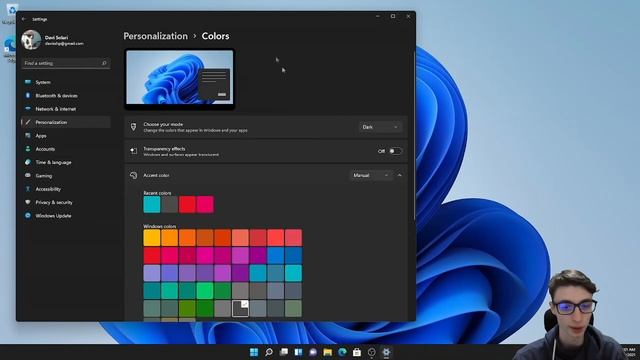Click the magnifier icon in Find a setting box
The width and height of the screenshot is (640, 360).
(104, 63)
